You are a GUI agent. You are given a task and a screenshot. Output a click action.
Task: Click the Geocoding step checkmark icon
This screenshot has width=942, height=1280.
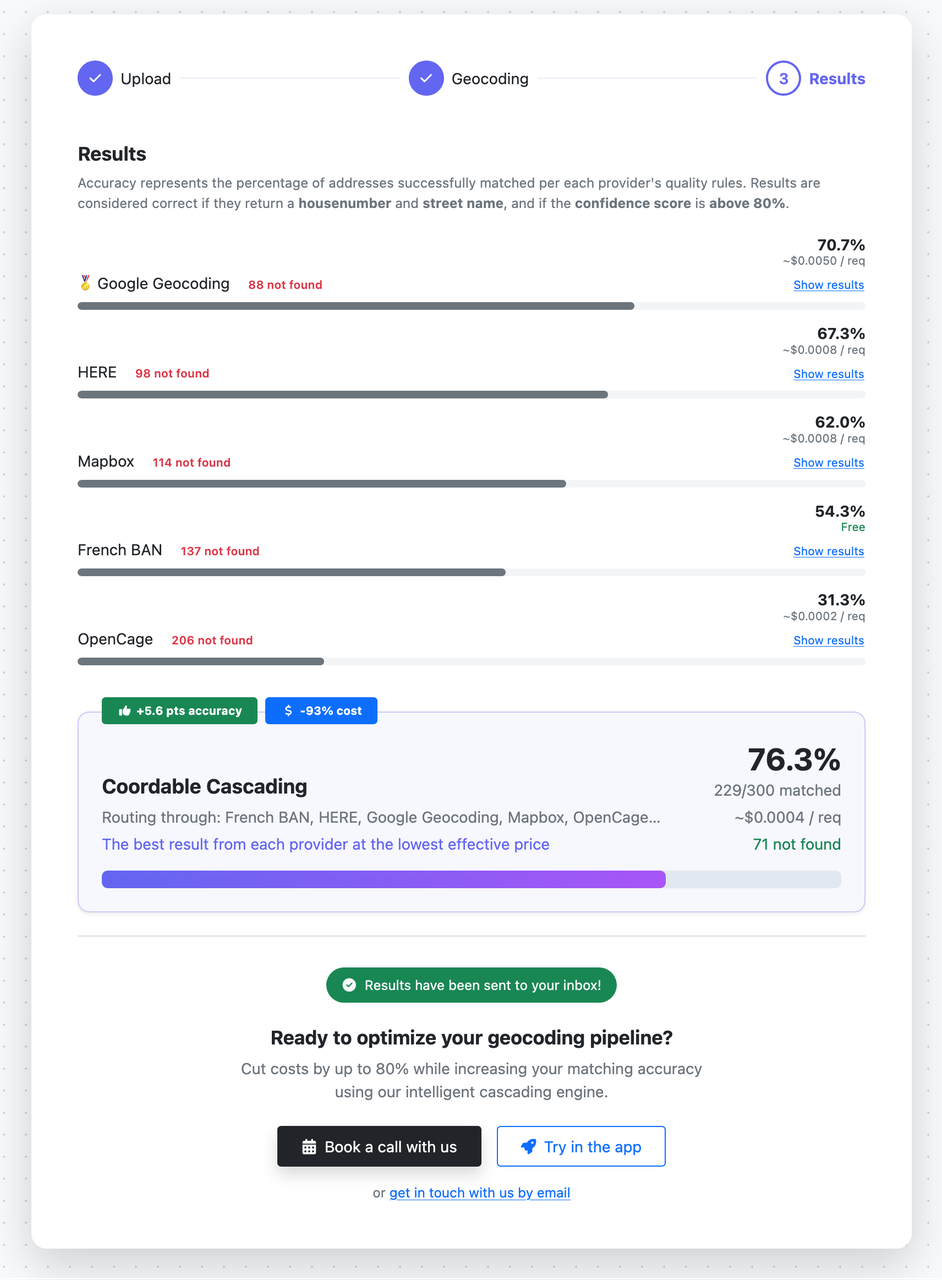click(426, 78)
